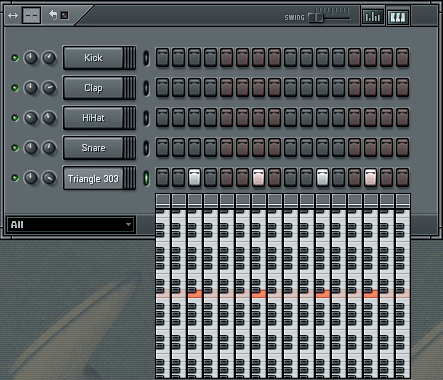The image size is (443, 380).
Task: Activate the last step of the Kick row
Action: [402, 58]
